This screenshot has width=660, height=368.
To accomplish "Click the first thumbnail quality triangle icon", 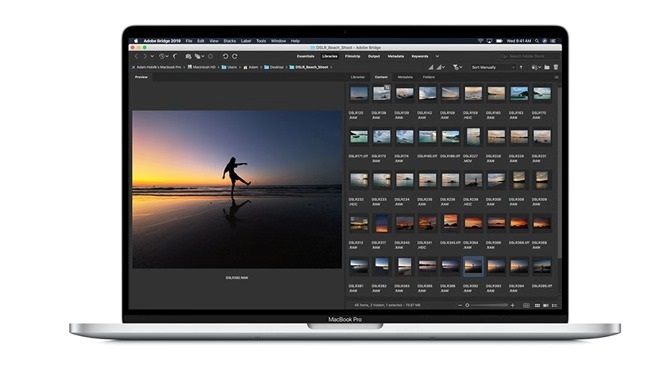I will click(x=431, y=67).
